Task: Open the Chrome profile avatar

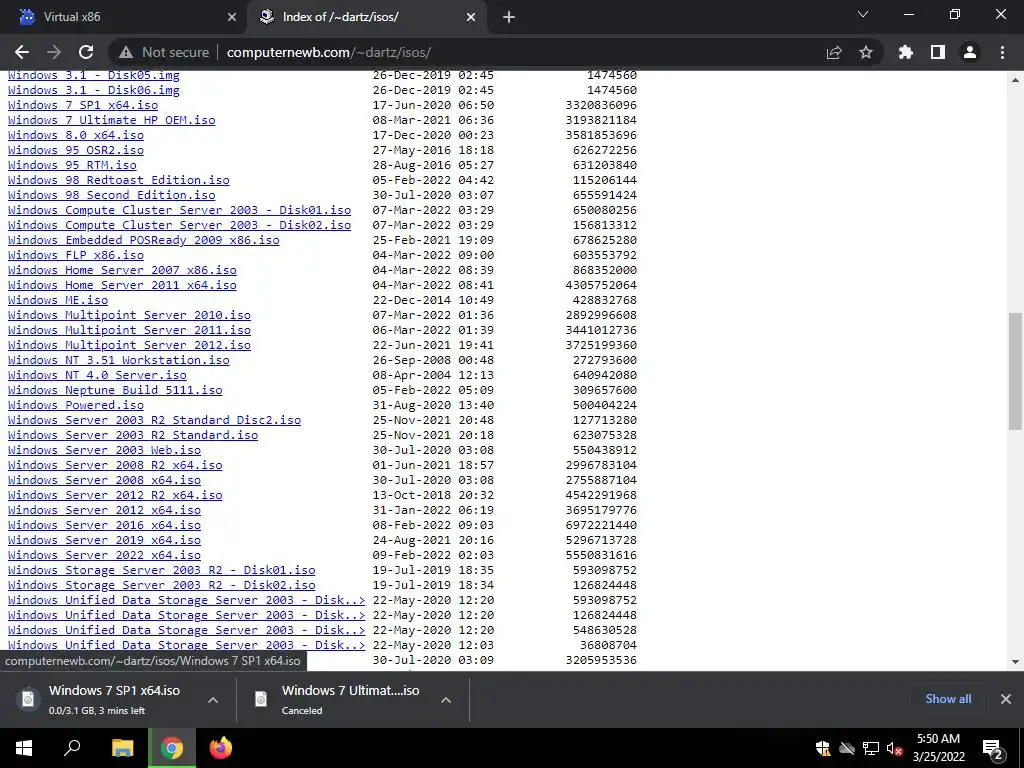Action: point(970,52)
